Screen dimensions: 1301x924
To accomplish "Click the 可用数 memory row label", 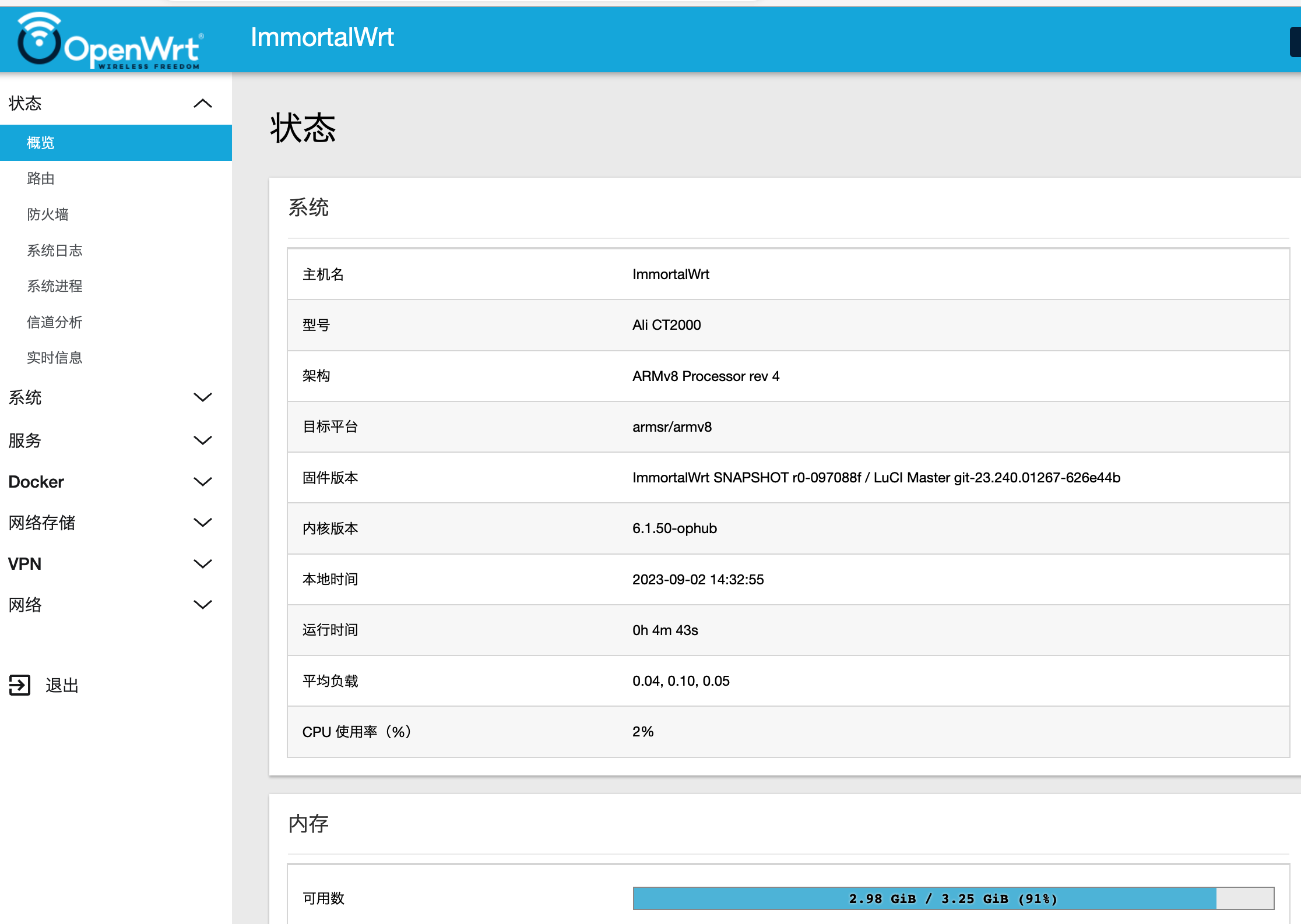I will [323, 898].
